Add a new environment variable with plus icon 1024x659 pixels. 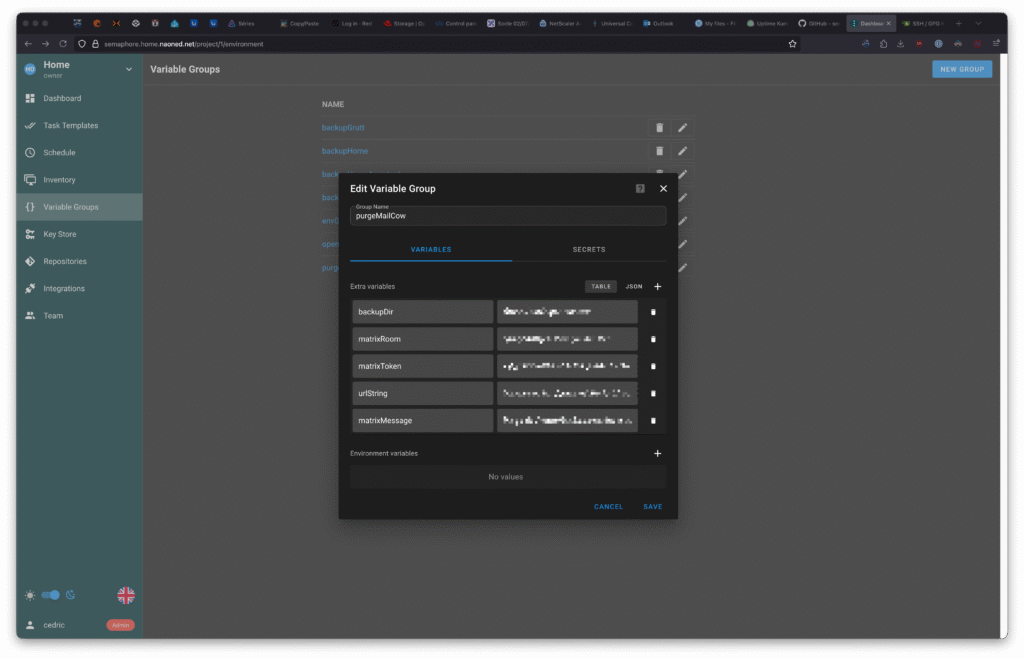657,453
